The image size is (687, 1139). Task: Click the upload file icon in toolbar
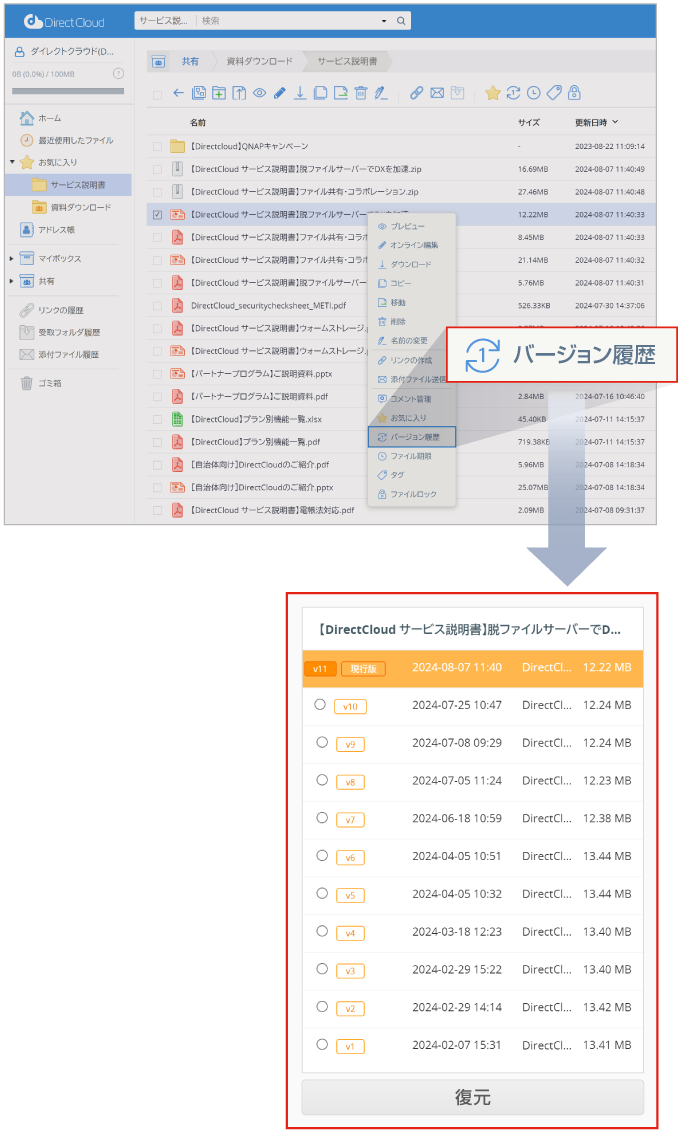[239, 93]
